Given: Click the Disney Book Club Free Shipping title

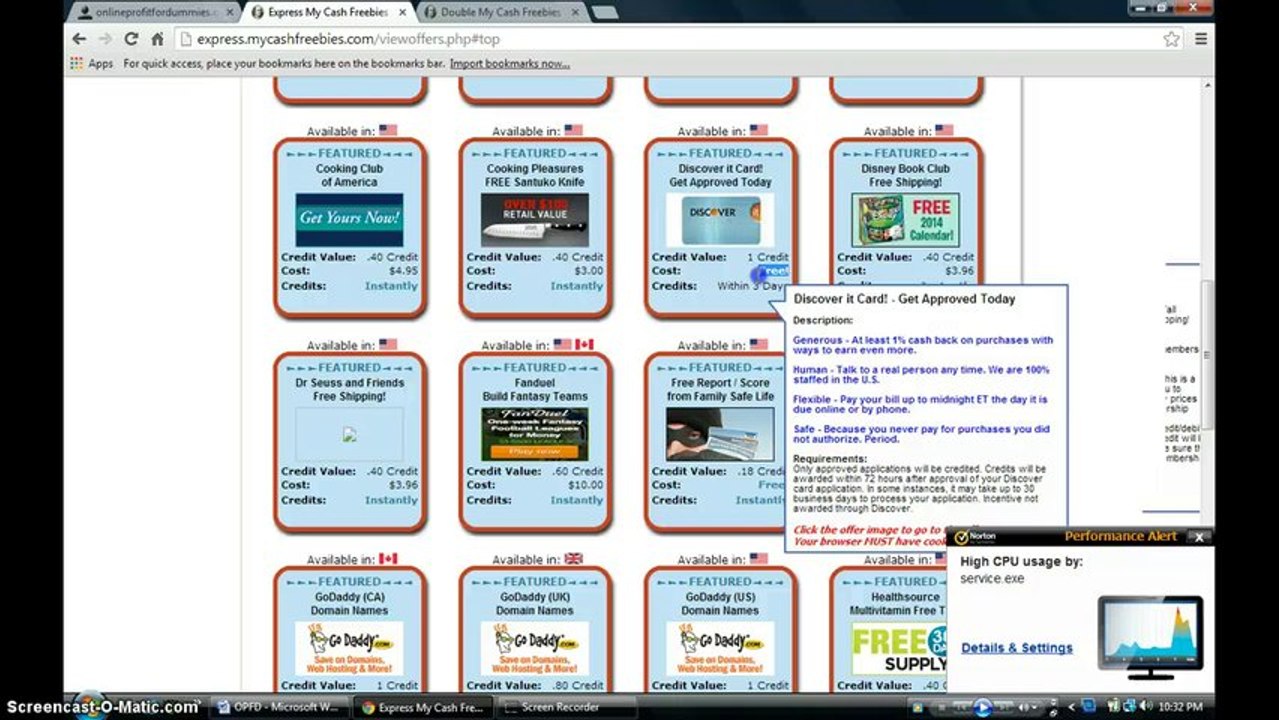Looking at the screenshot, I should (x=906, y=175).
